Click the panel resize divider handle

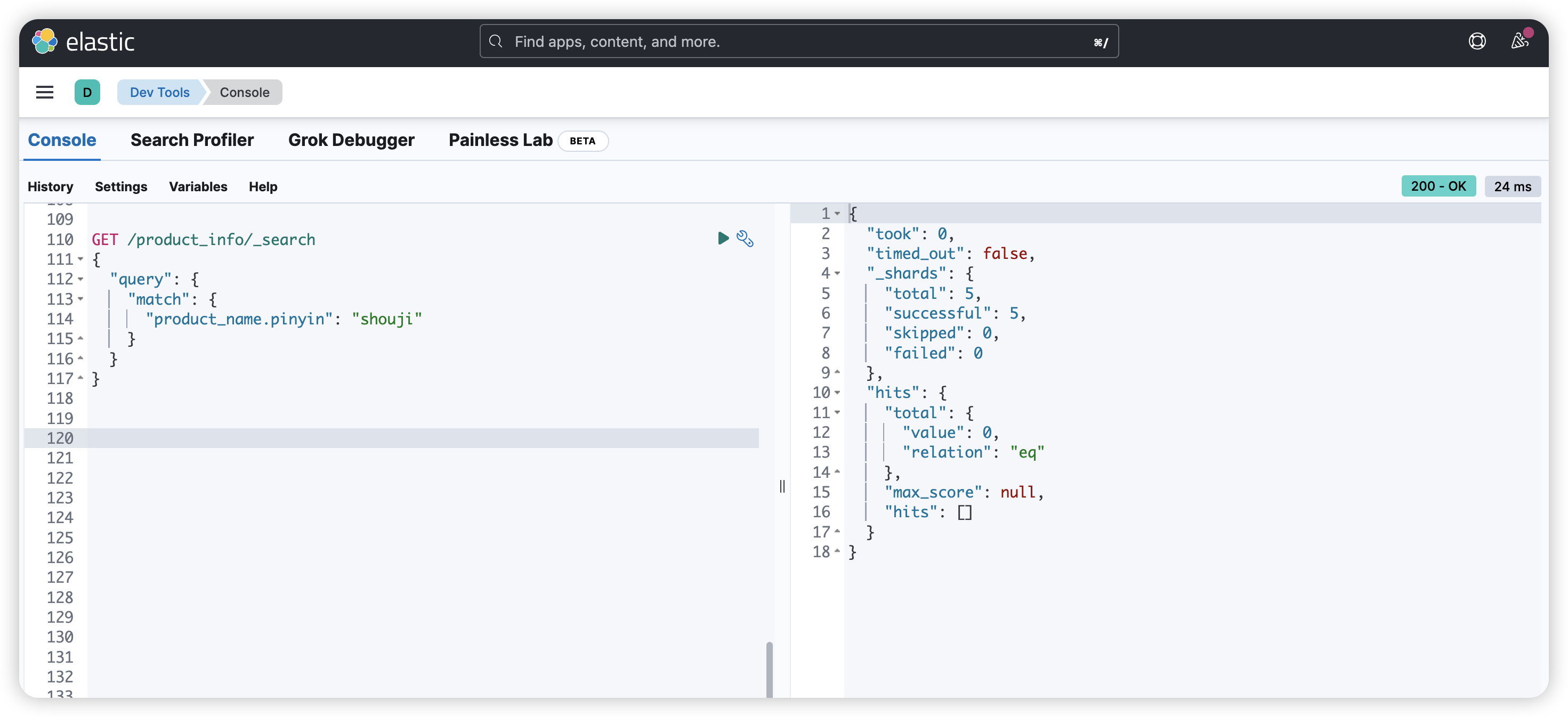tap(782, 486)
